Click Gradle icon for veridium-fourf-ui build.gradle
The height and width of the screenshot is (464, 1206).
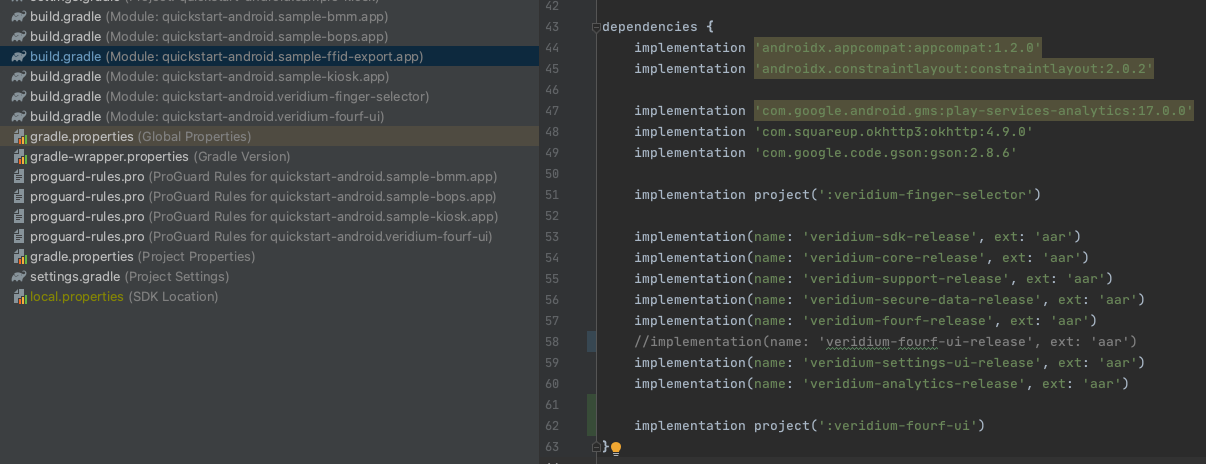pyautogui.click(x=19, y=117)
